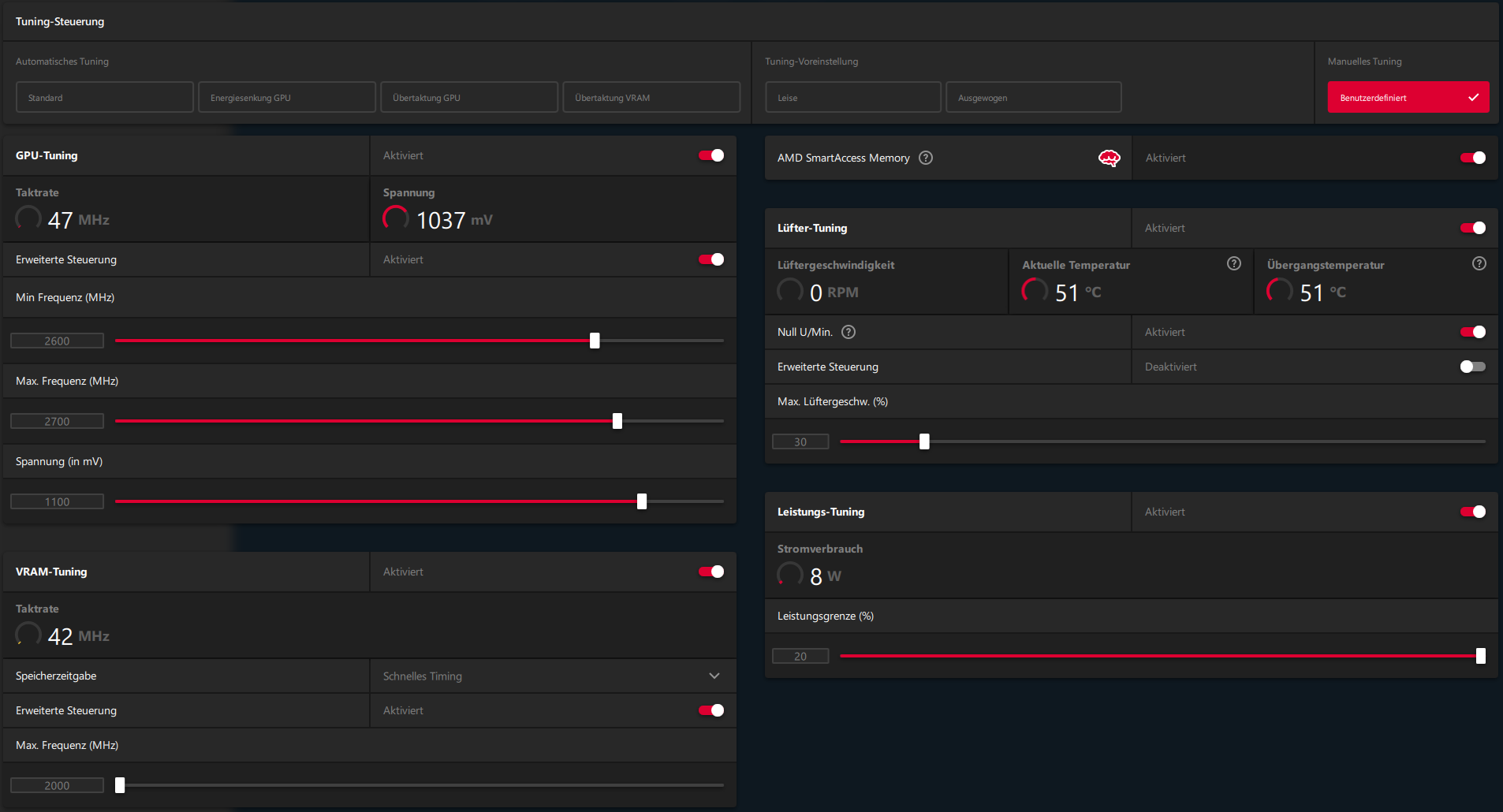Click the GPU Spannung gauge icon
This screenshot has width=1503, height=812.
click(x=396, y=218)
